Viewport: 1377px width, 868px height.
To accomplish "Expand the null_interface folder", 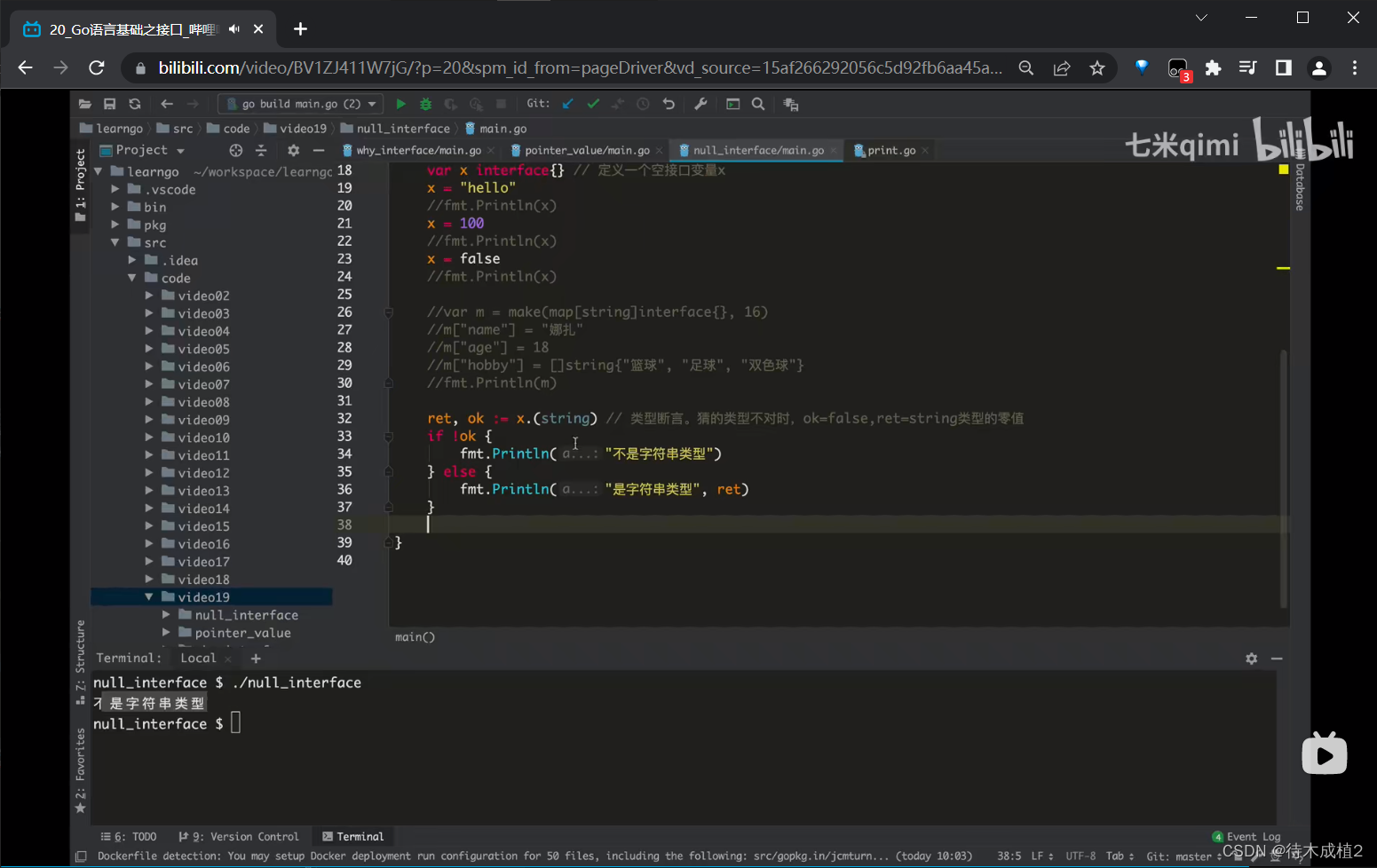I will point(166,615).
